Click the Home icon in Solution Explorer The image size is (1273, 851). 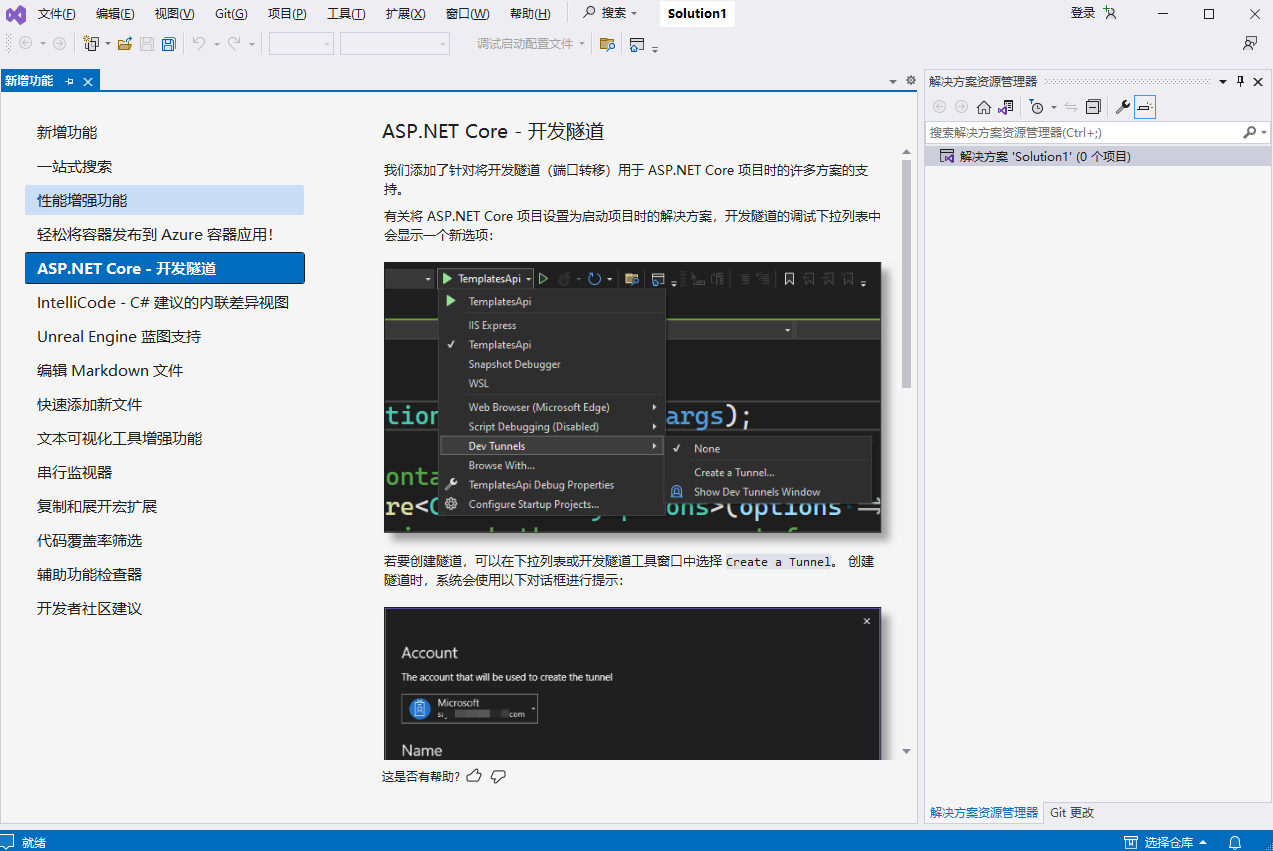pos(984,106)
